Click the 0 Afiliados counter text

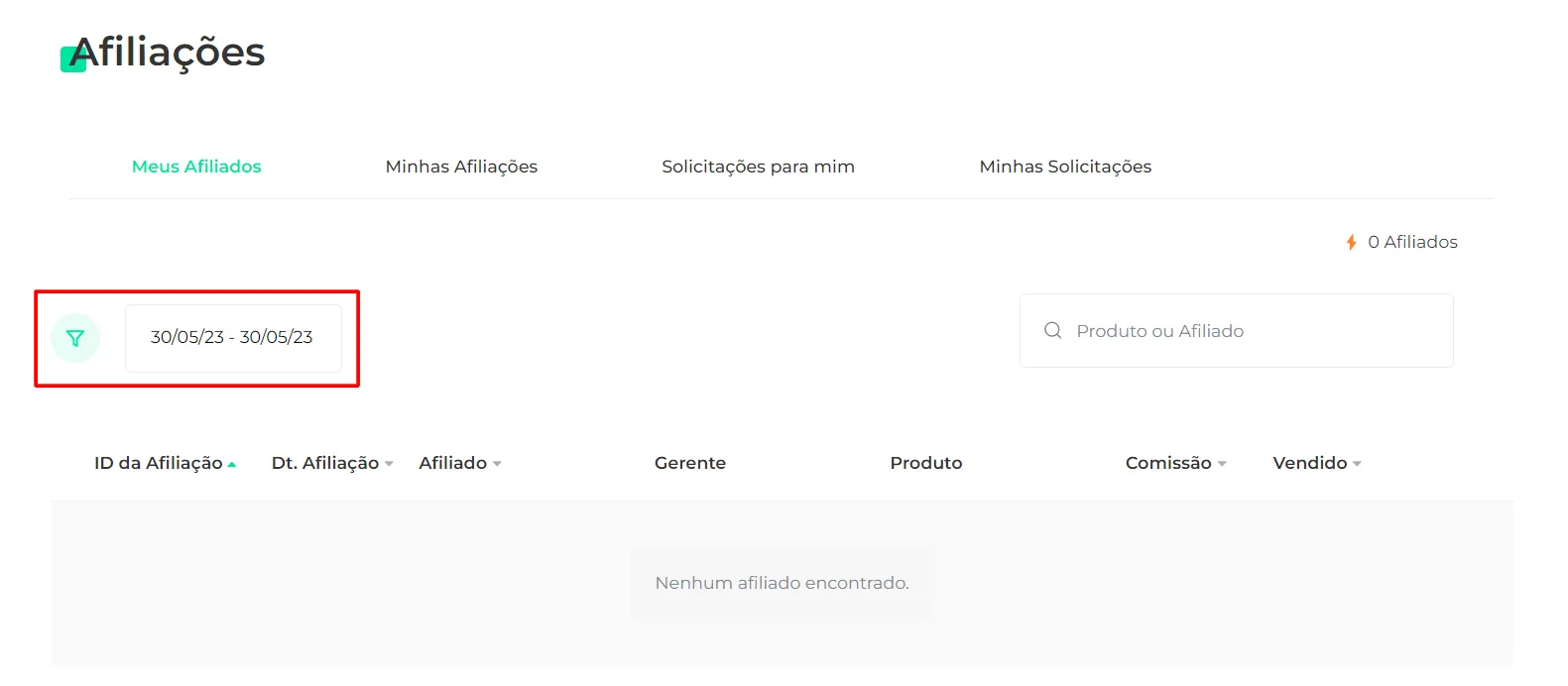coord(1412,242)
